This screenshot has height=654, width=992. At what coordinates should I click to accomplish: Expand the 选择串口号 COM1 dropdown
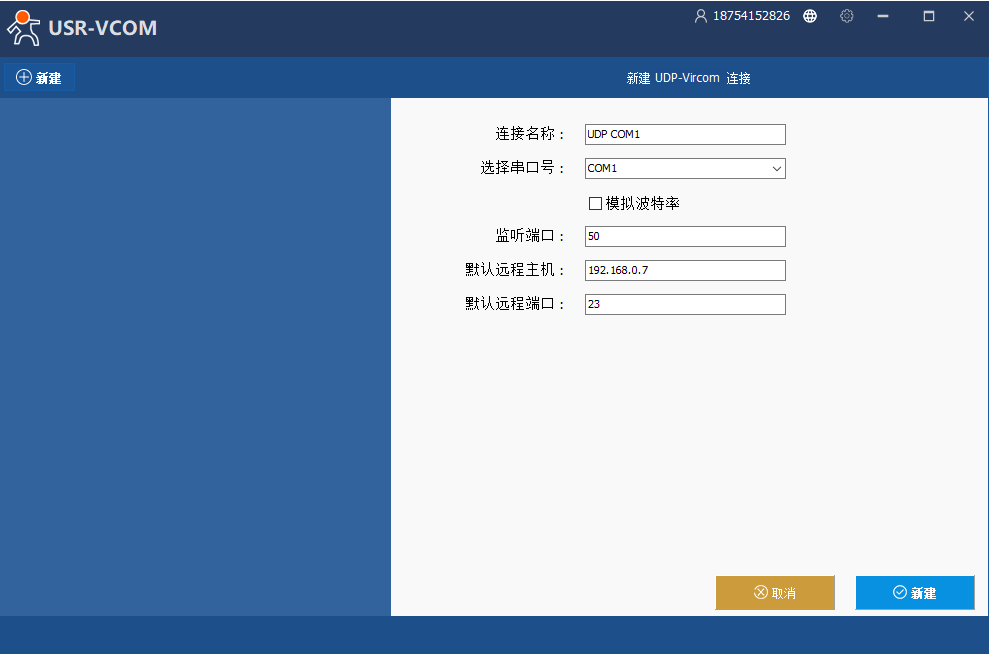point(776,169)
